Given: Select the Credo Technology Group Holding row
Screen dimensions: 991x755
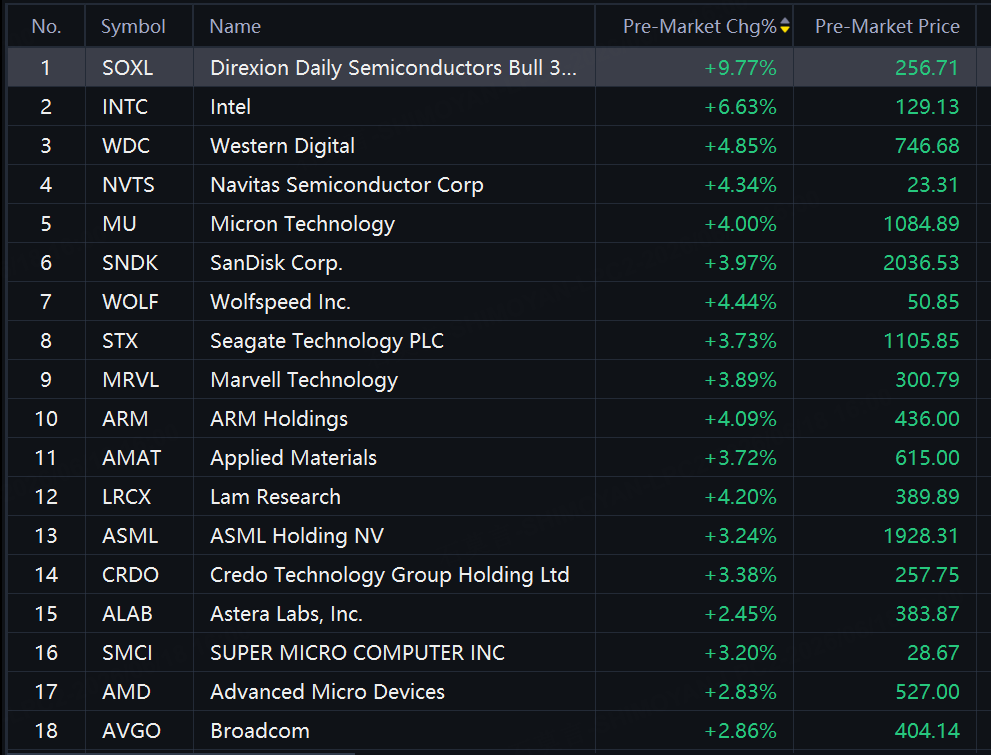Looking at the screenshot, I should pyautogui.click(x=492, y=574).
